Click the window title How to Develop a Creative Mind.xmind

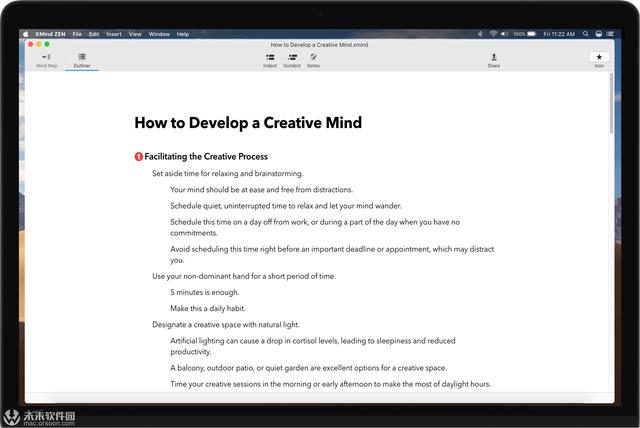[319, 45]
